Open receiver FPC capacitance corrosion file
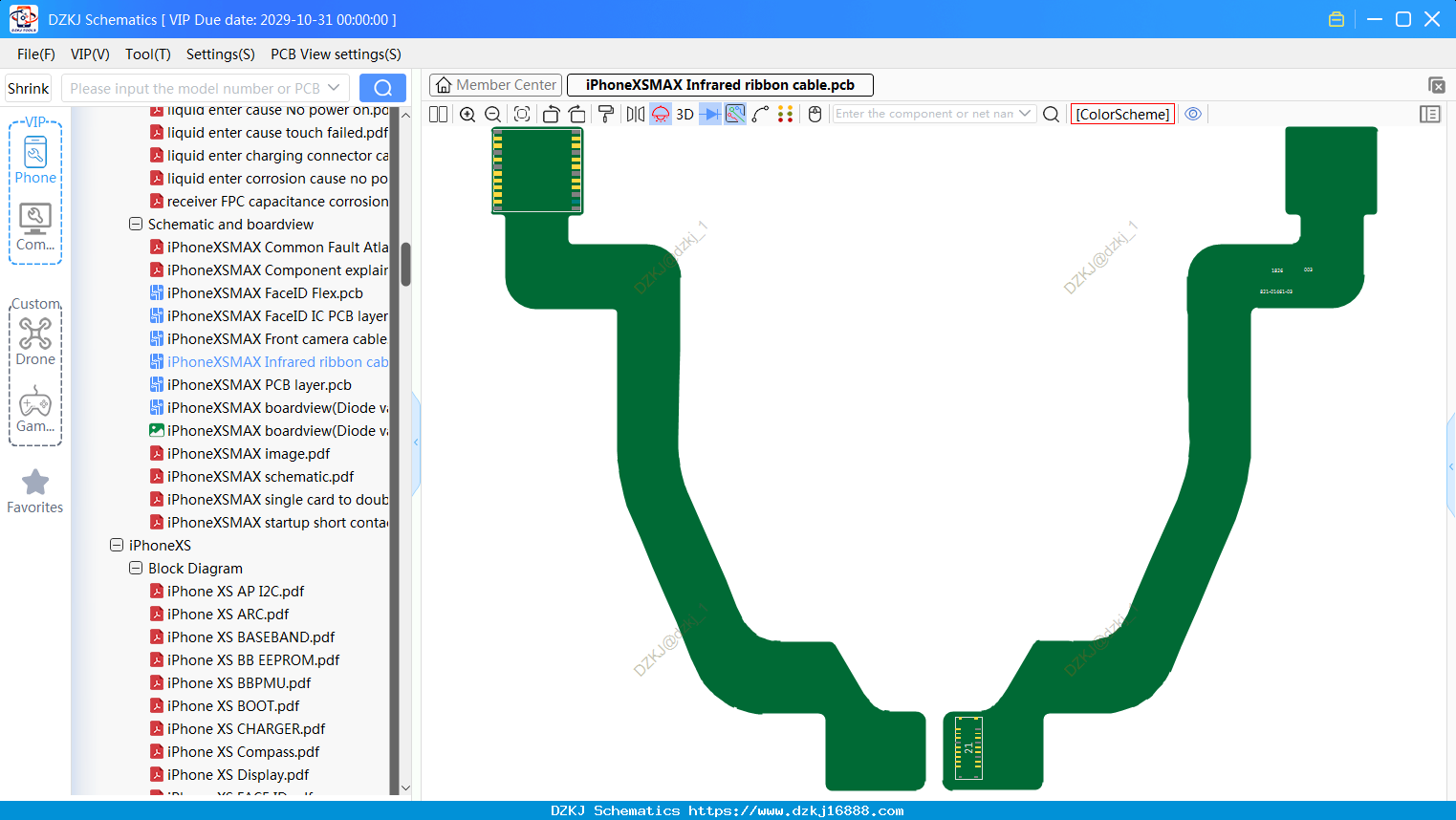 (269, 202)
